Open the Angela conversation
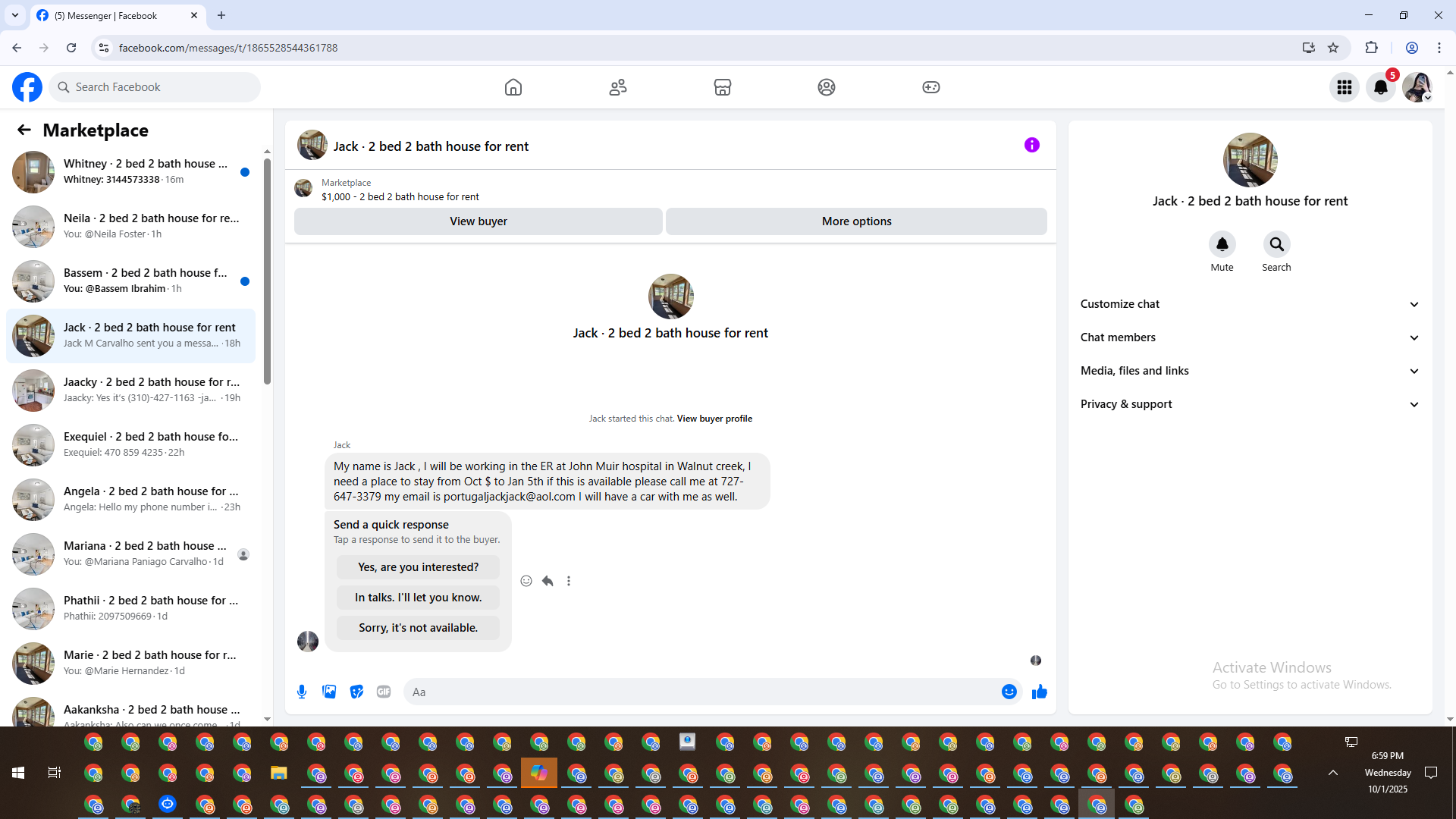 [131, 500]
